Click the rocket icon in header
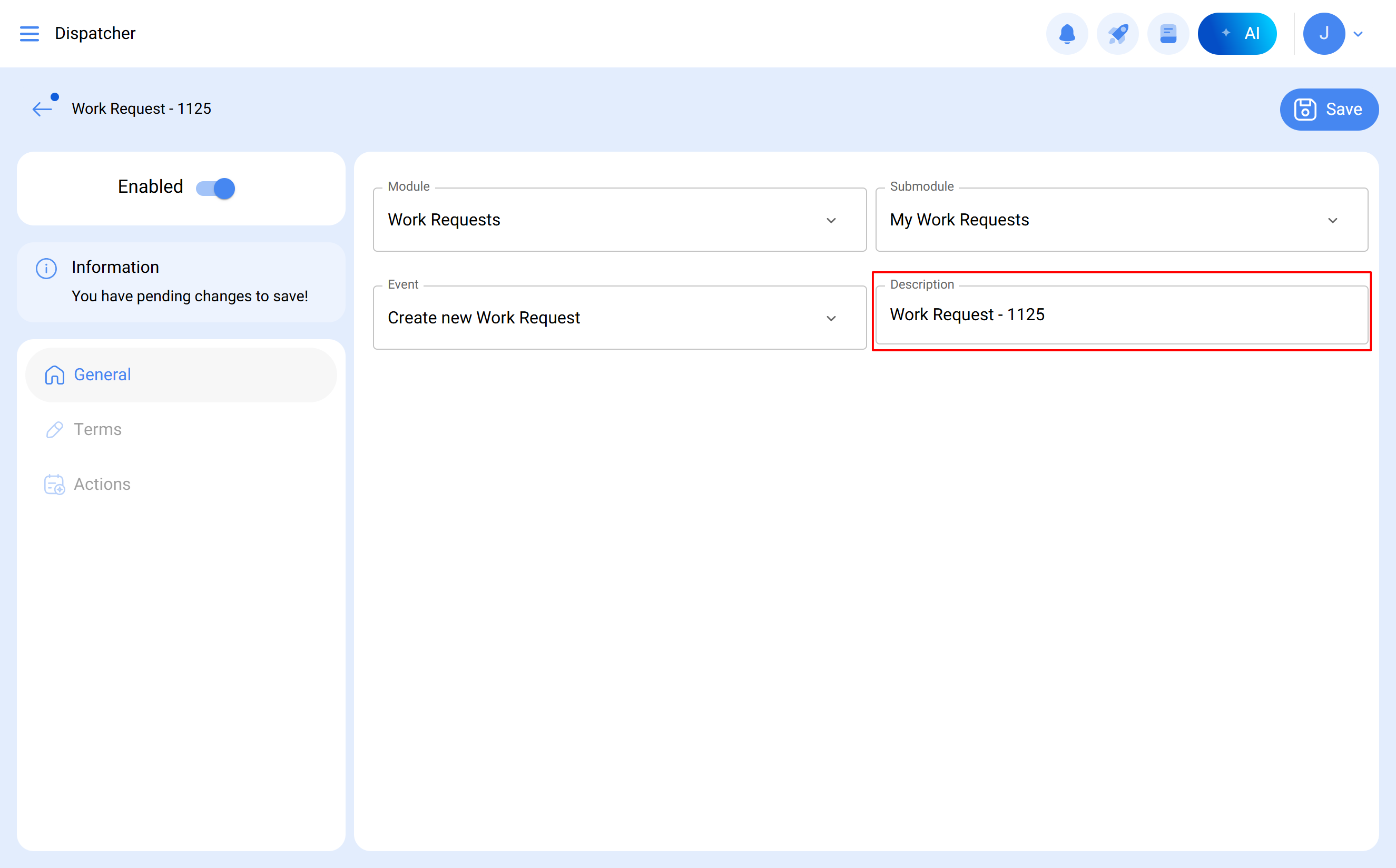 pos(1117,33)
